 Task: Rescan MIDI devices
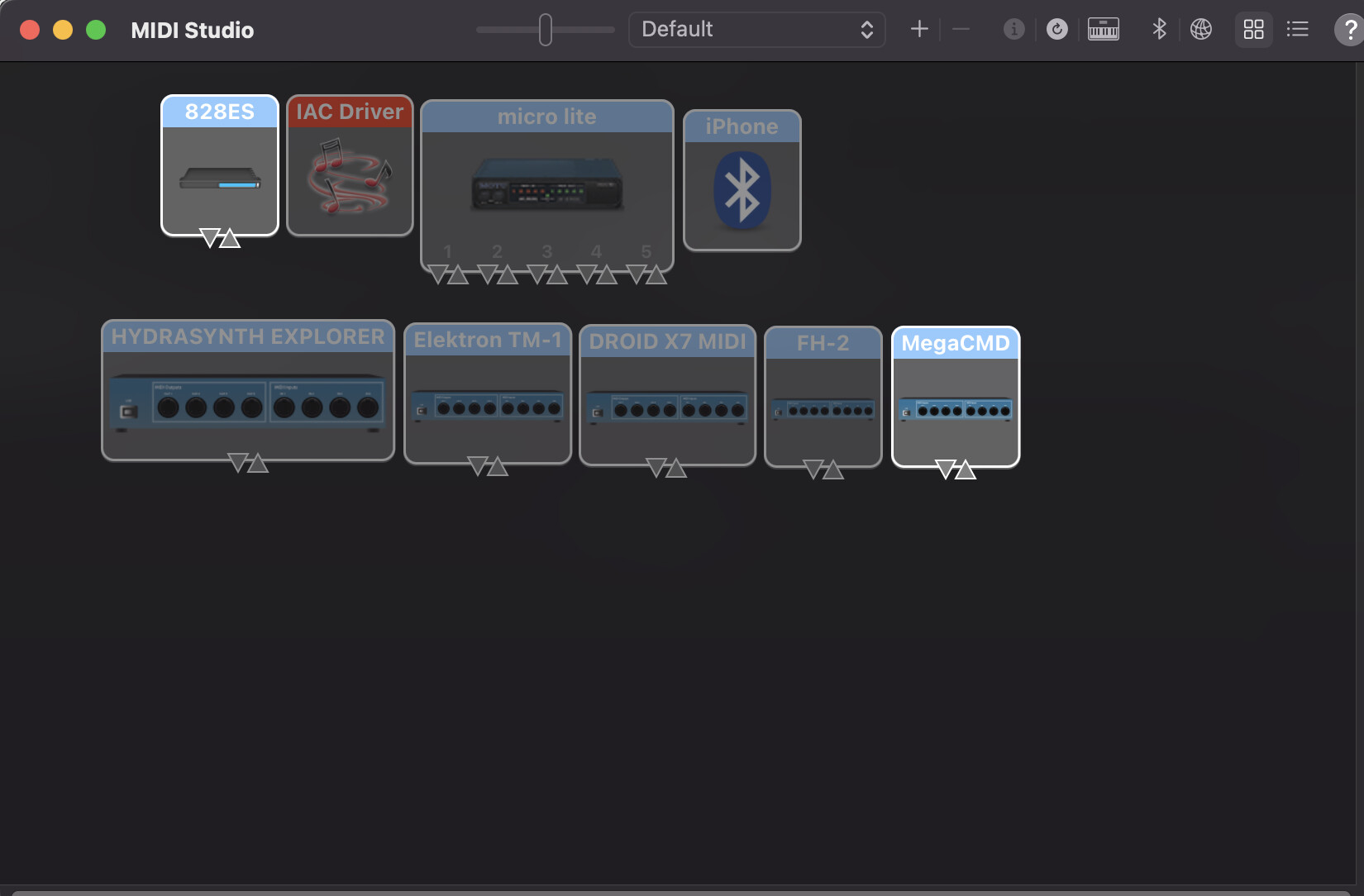click(1056, 30)
